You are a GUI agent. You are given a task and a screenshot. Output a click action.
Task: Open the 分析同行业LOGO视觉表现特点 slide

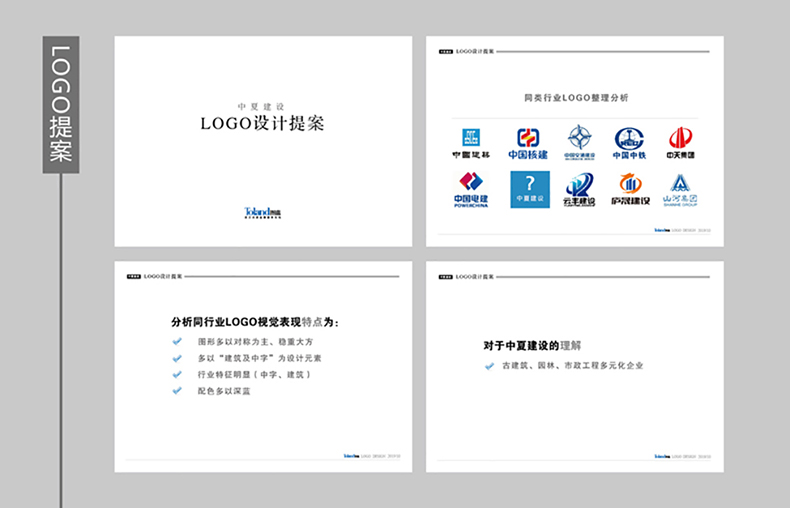263,367
